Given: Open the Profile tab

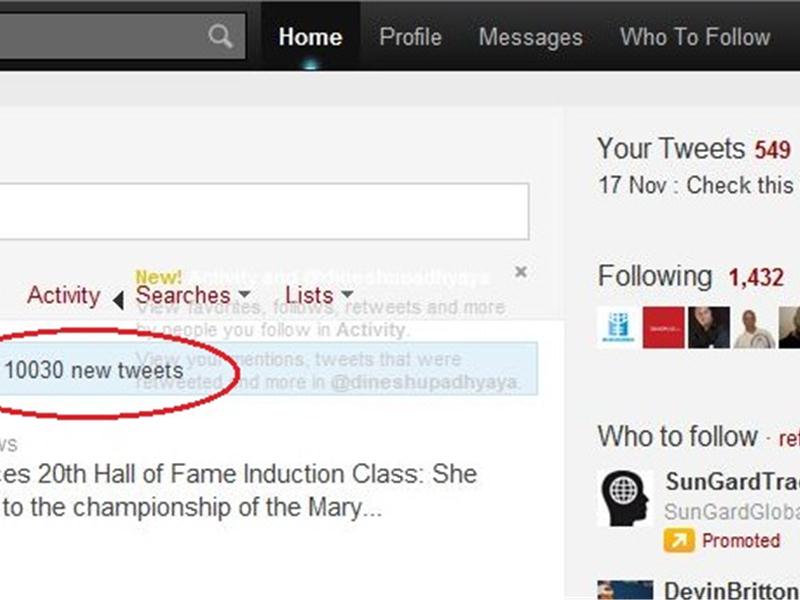Looking at the screenshot, I should (410, 37).
